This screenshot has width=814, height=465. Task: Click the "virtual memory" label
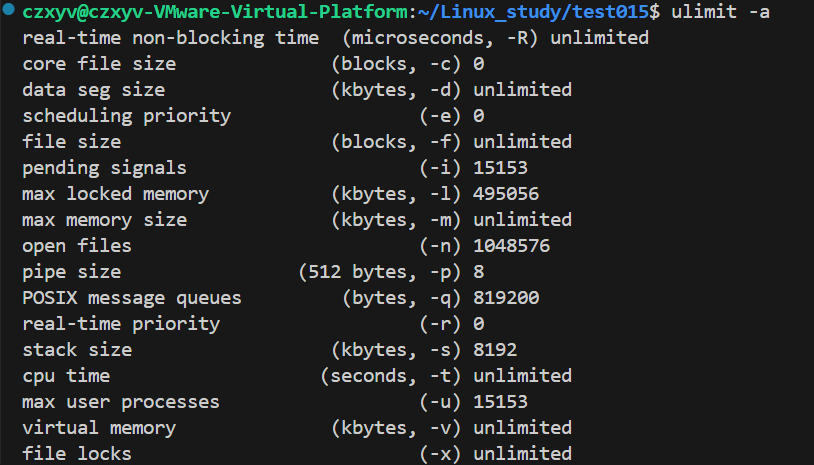pyautogui.click(x=99, y=428)
